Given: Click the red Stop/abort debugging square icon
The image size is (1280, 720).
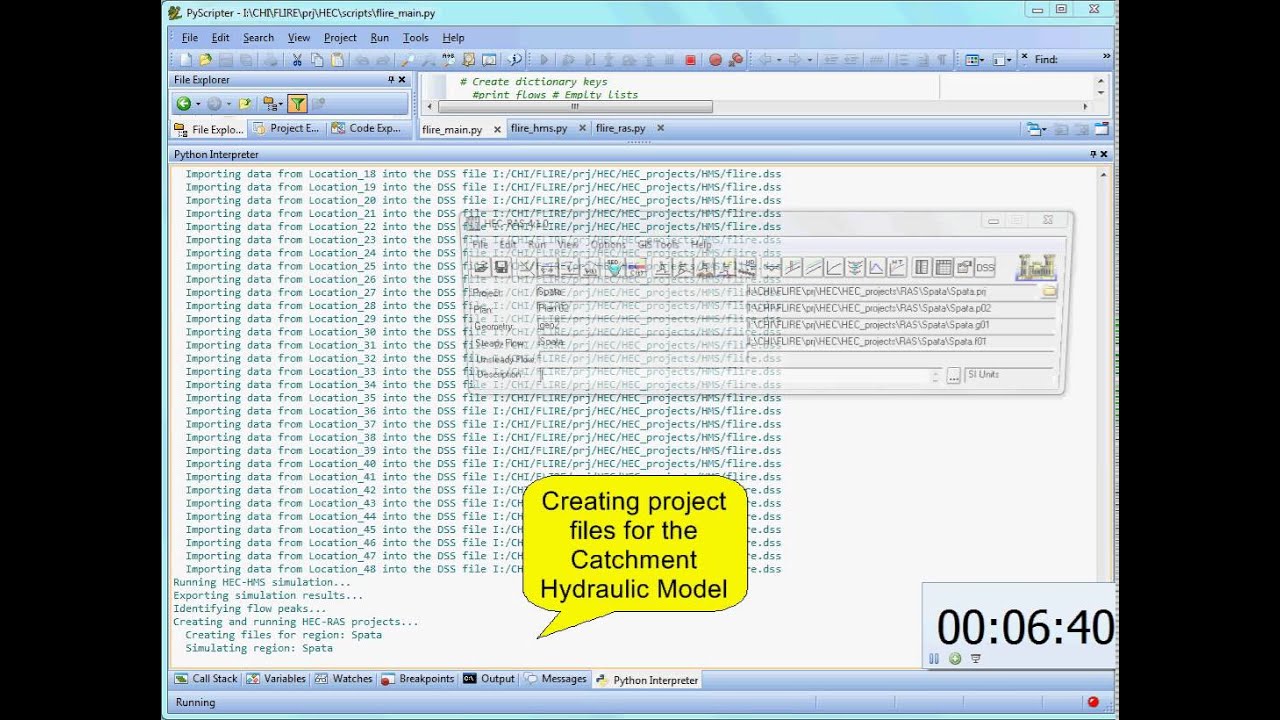Looking at the screenshot, I should tap(690, 60).
